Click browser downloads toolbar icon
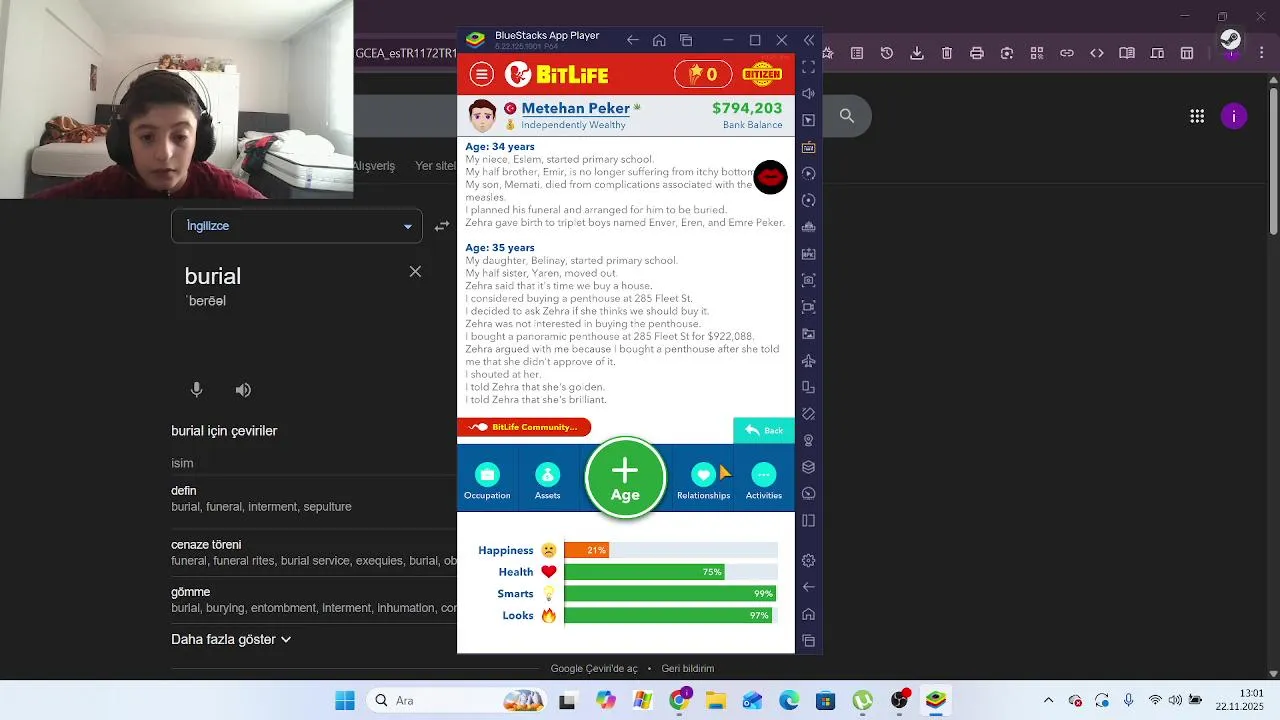The width and height of the screenshot is (1280, 720). (917, 53)
